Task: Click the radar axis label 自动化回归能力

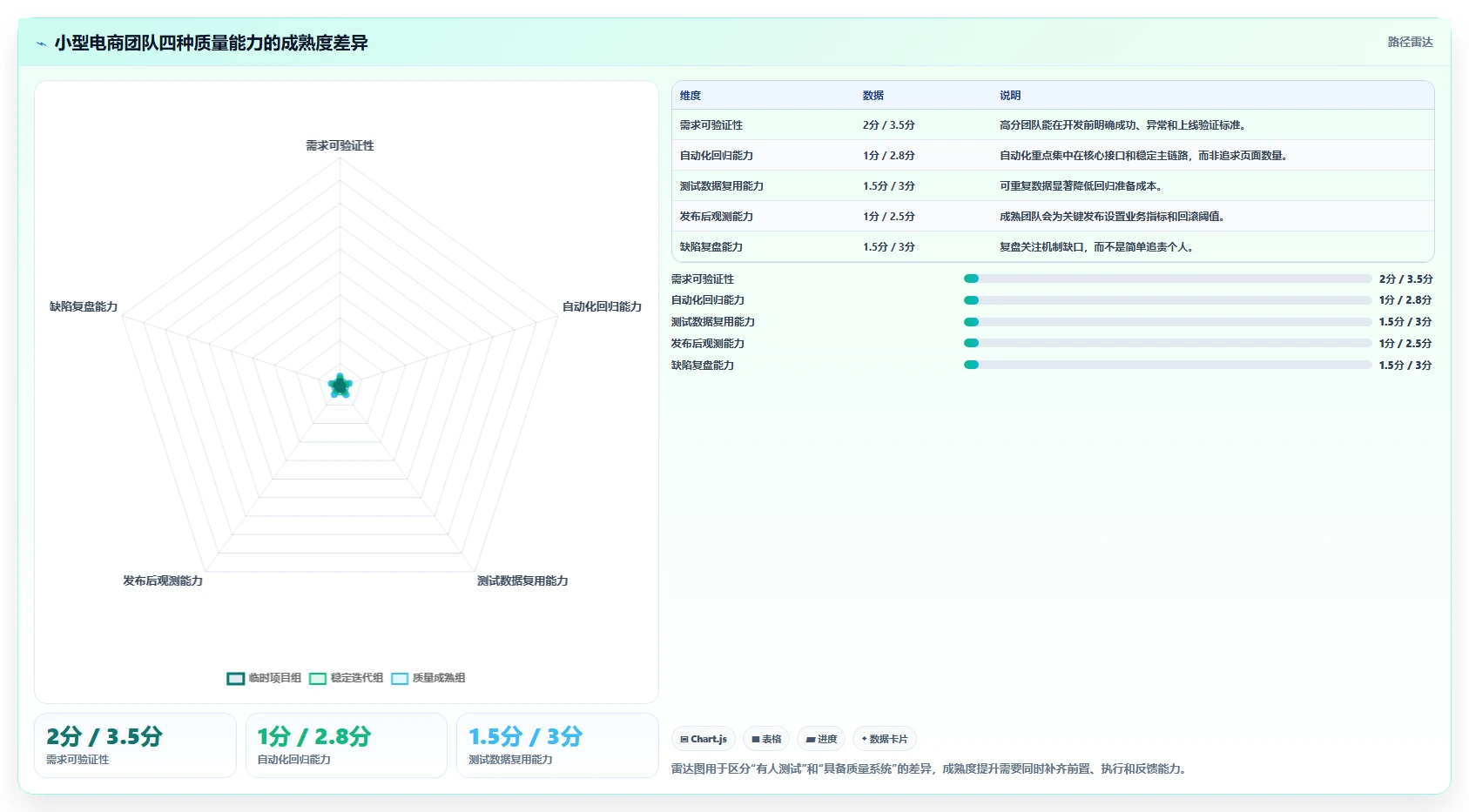Action: point(602,306)
